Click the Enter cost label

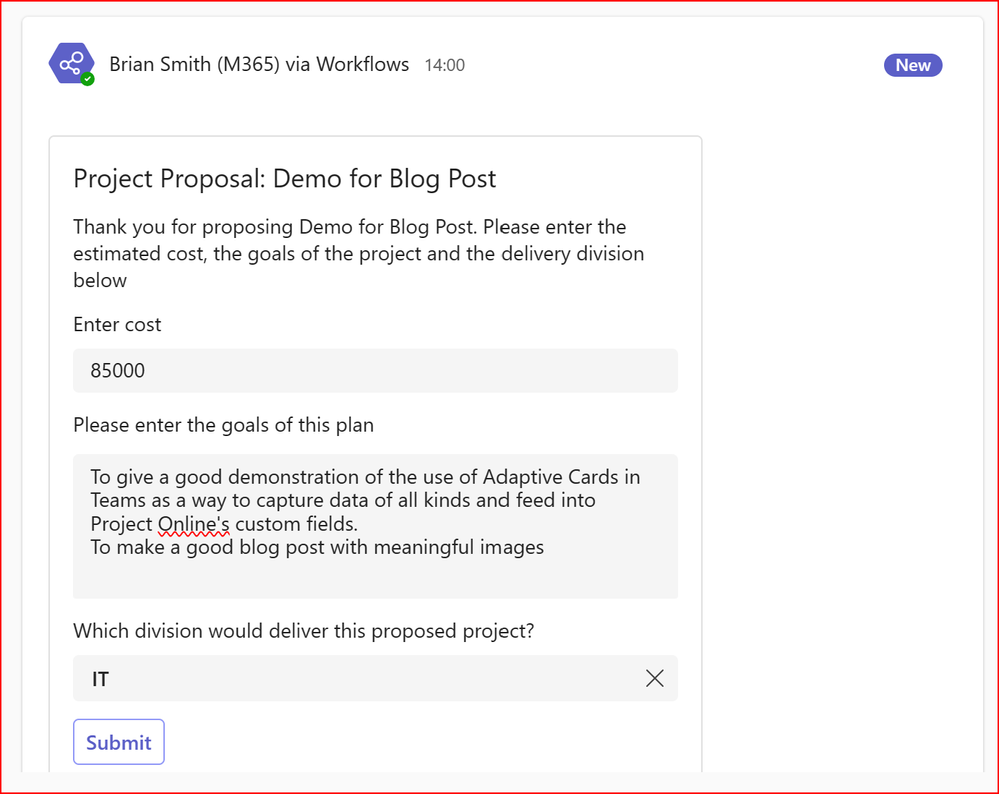pos(117,324)
